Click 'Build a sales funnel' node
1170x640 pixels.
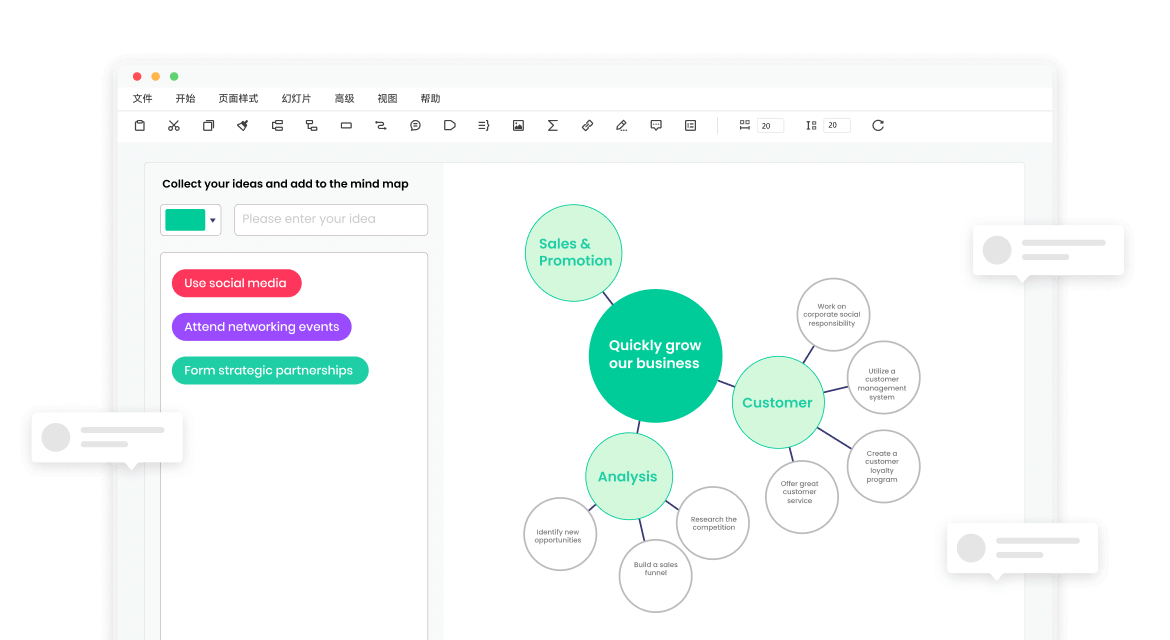pos(655,576)
